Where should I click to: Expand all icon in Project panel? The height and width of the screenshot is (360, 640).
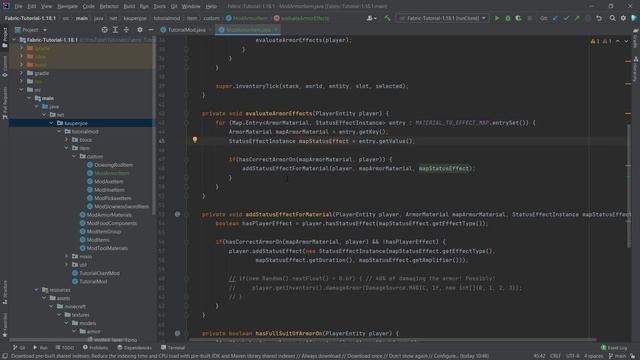click(115, 30)
